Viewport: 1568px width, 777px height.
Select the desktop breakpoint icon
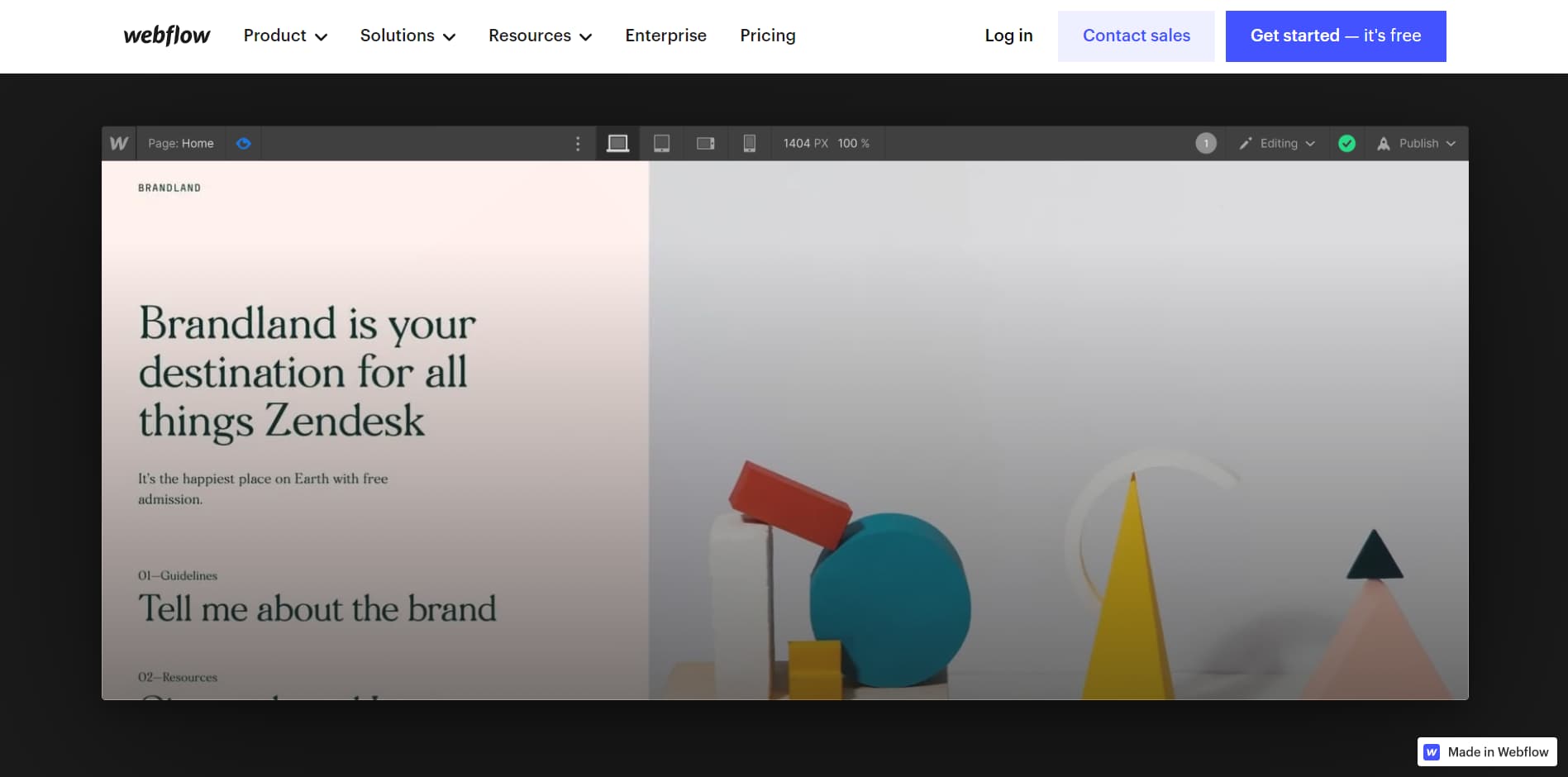point(617,143)
